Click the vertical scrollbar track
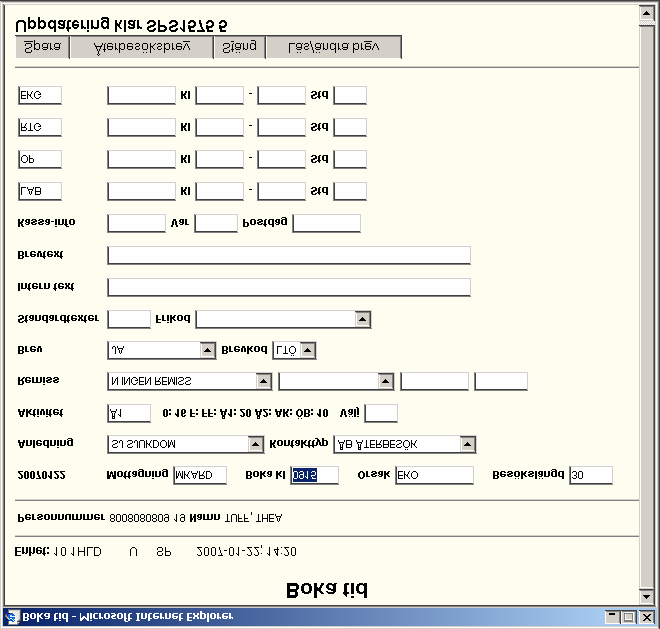The image size is (660, 629). coord(646,307)
